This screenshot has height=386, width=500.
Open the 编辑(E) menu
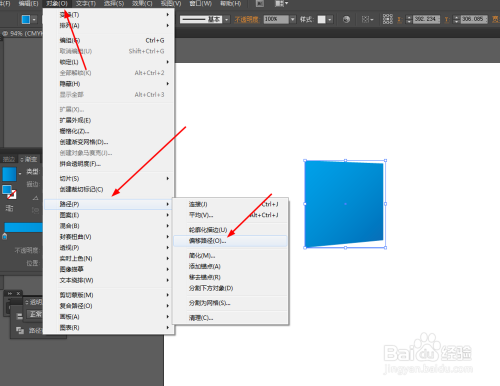click(x=28, y=4)
